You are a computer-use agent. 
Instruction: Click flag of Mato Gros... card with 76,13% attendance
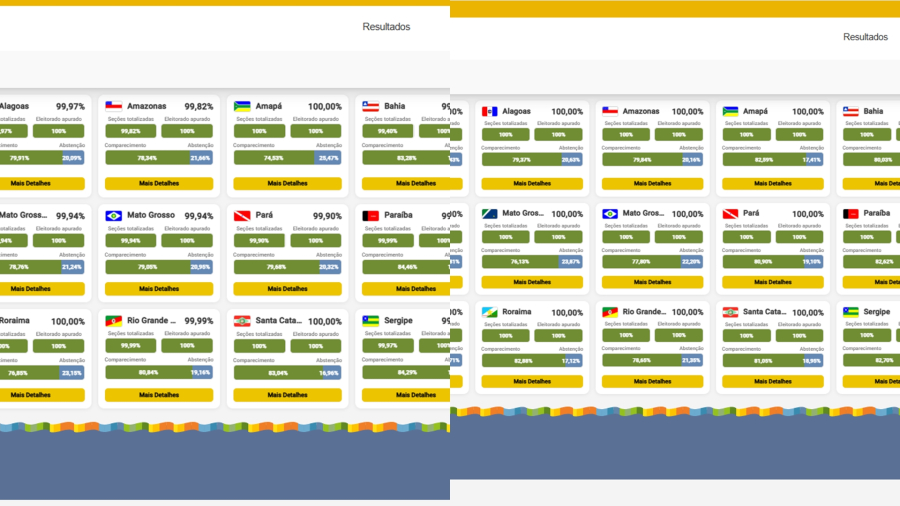click(x=490, y=213)
